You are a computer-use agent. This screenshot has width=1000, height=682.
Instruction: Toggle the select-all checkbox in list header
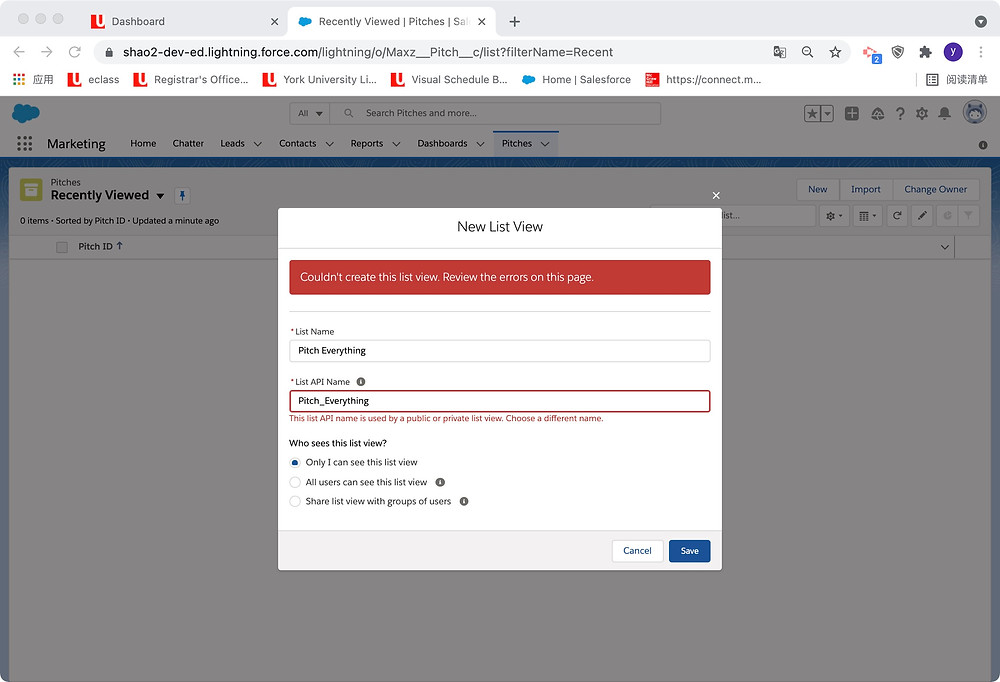[x=62, y=247]
